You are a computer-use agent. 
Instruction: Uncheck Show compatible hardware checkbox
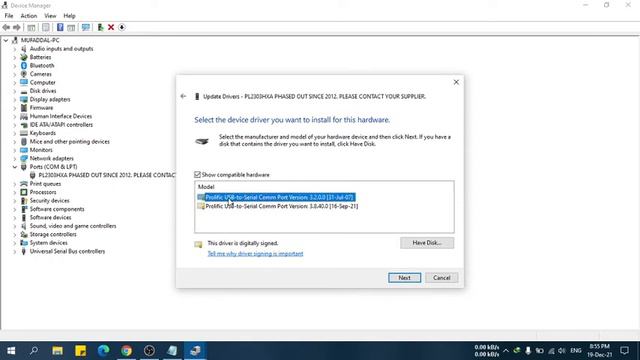click(198, 175)
